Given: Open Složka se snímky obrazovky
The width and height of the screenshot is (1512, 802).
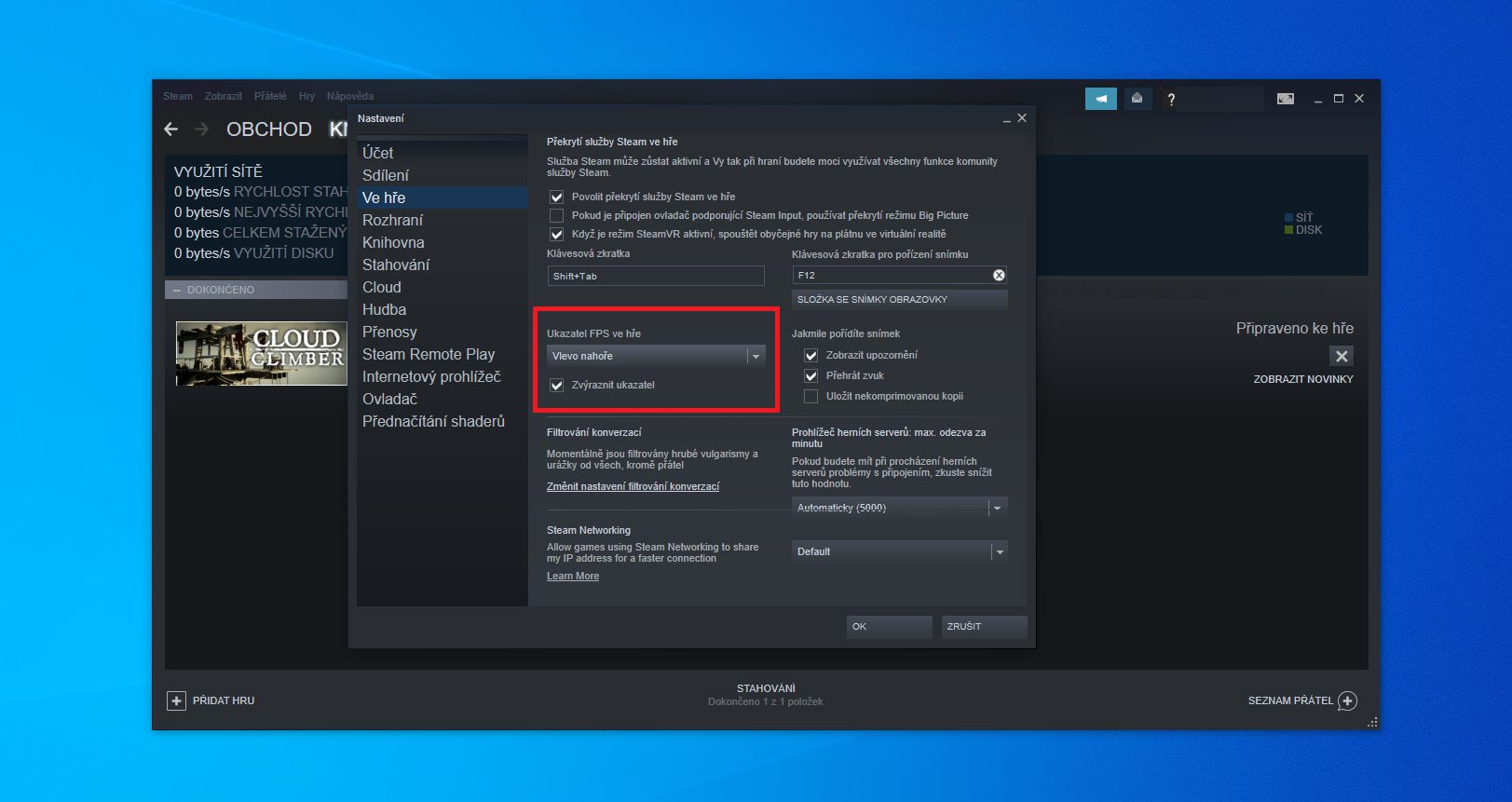Looking at the screenshot, I should click(899, 299).
